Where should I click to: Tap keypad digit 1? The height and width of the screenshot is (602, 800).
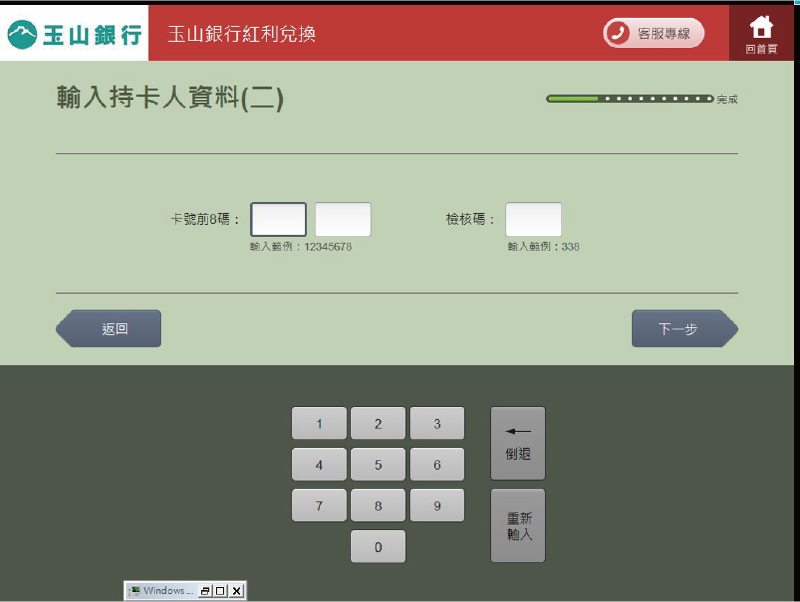[319, 423]
